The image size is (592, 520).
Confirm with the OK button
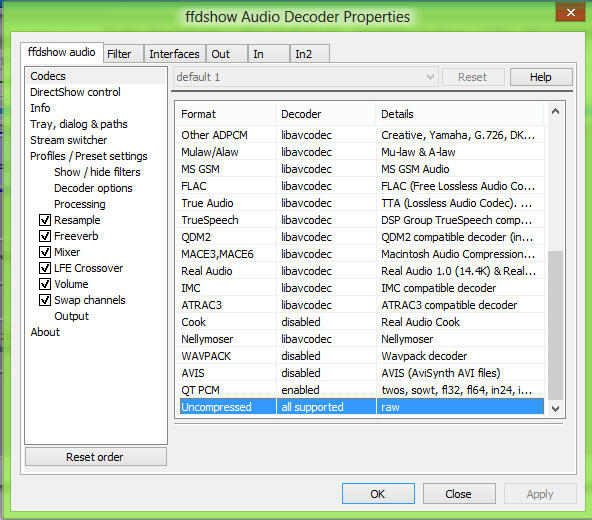[x=378, y=494]
